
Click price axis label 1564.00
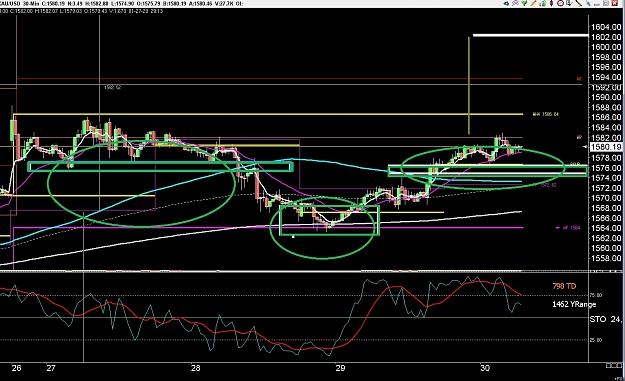605,228
